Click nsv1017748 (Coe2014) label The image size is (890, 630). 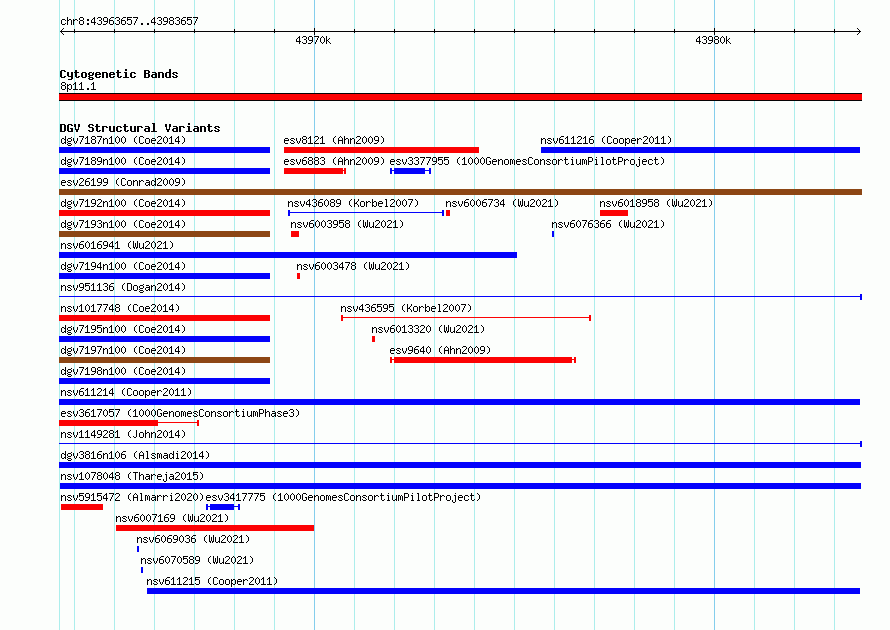tap(120, 308)
